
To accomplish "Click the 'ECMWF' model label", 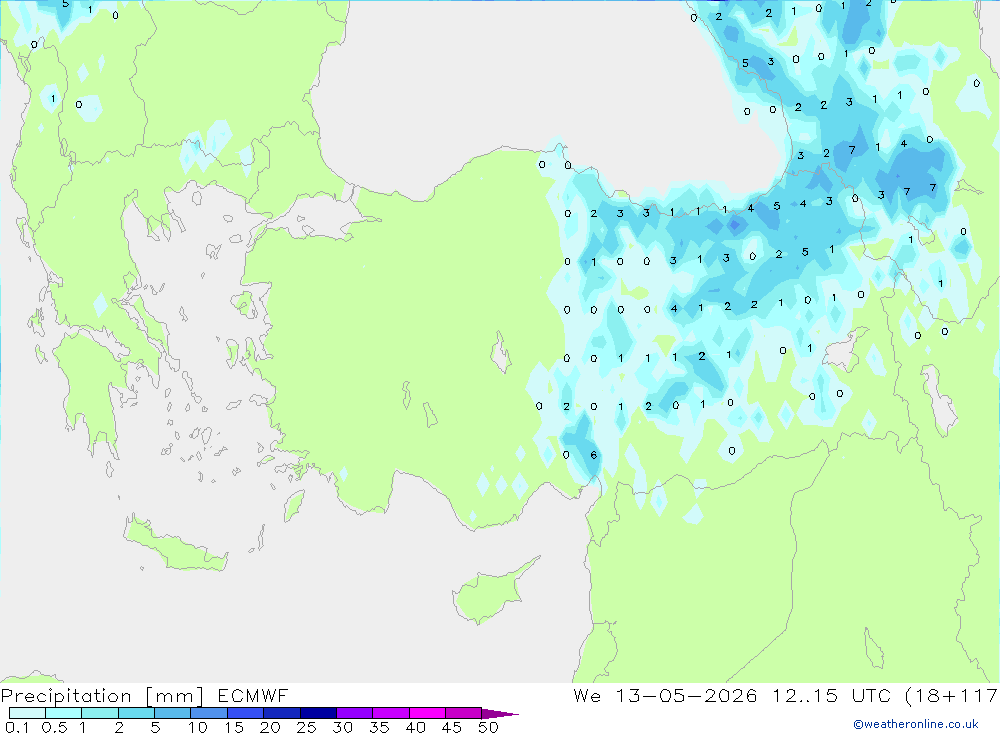I will 253,695.
